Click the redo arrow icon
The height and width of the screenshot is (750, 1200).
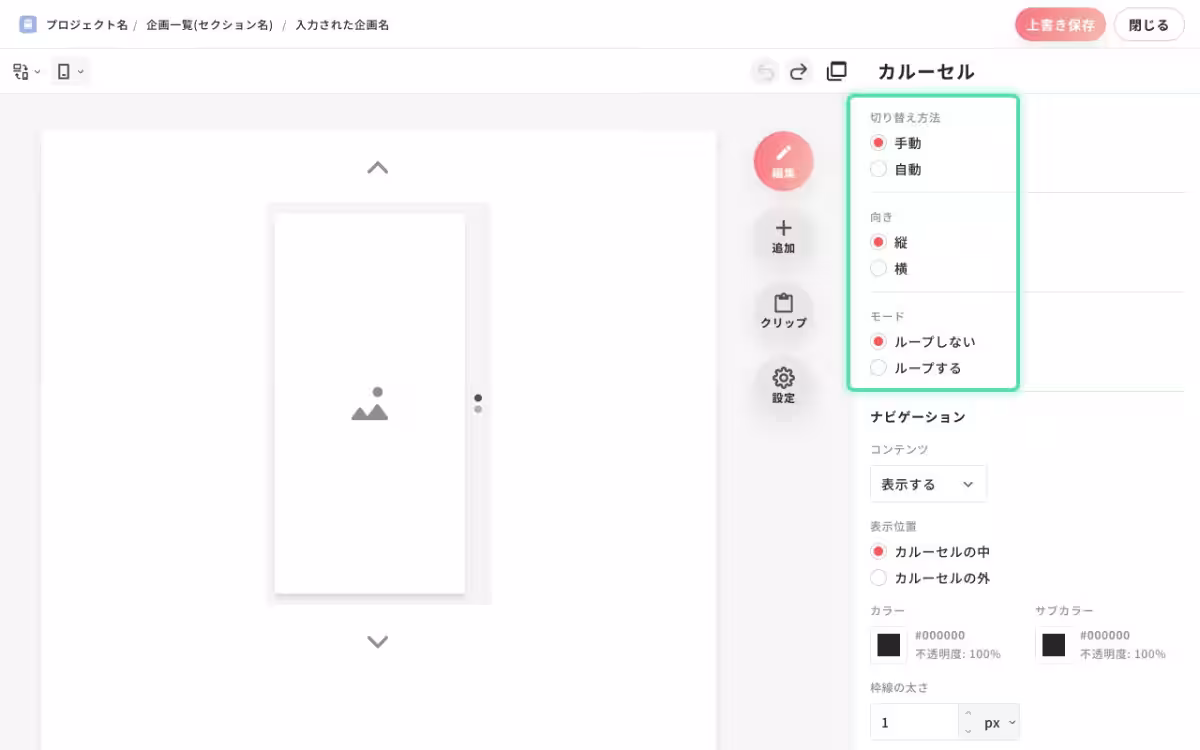[798, 71]
